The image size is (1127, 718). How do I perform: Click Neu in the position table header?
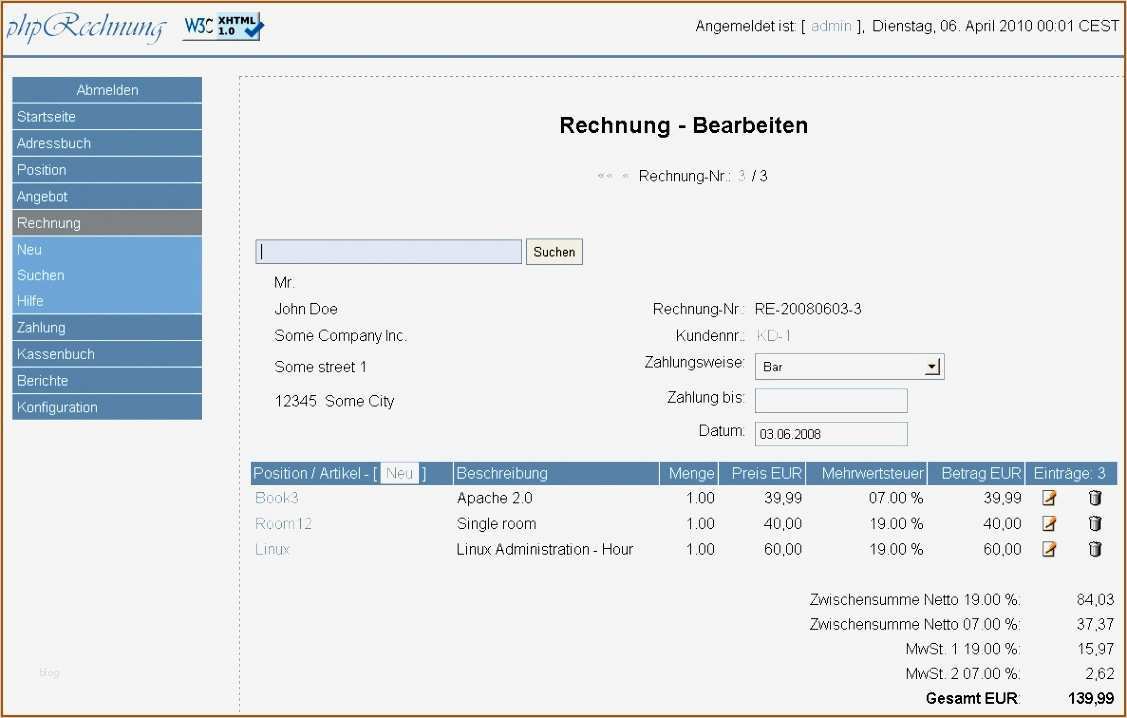[400, 473]
